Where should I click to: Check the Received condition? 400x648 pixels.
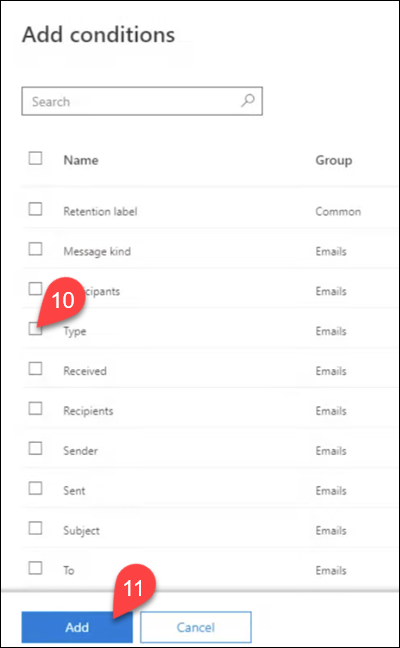[36, 369]
